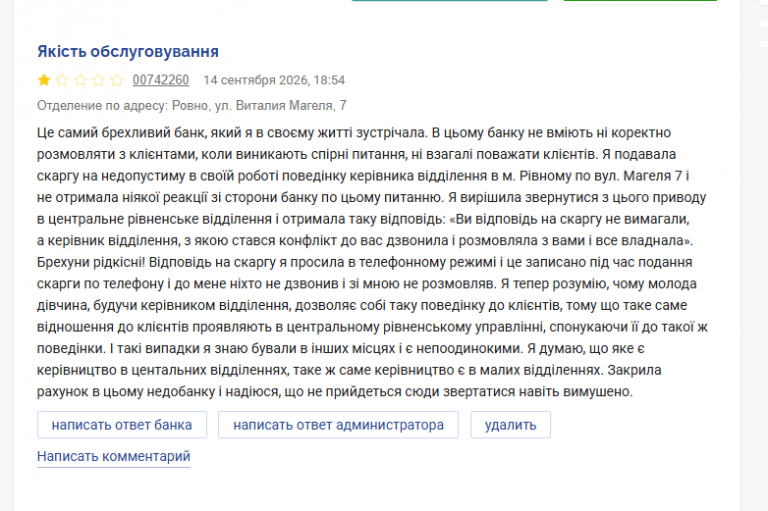Click the green button edge at the top
The width and height of the screenshot is (768, 511).
pos(640,0)
